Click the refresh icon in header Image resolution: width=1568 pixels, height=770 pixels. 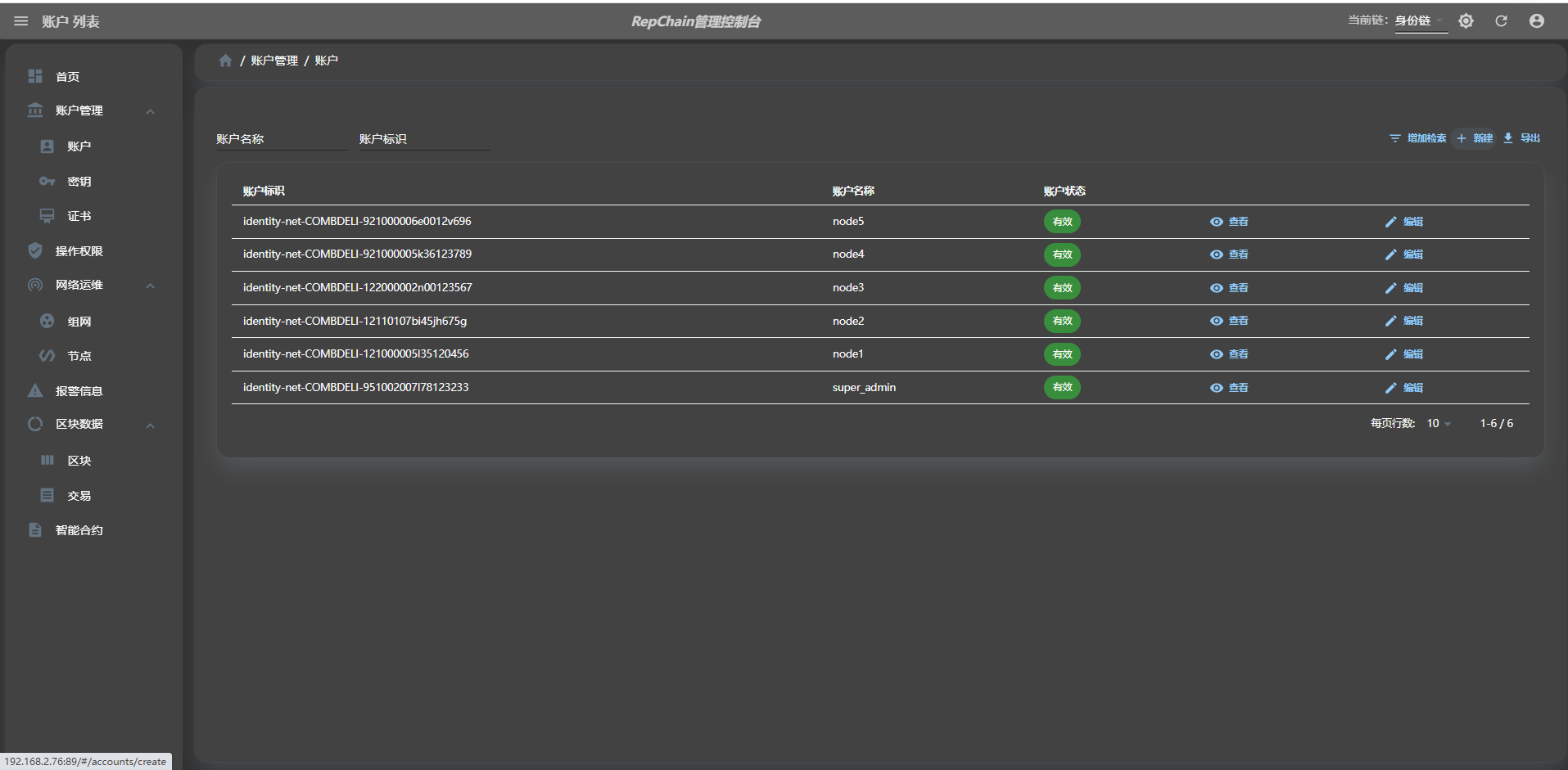(x=1501, y=21)
